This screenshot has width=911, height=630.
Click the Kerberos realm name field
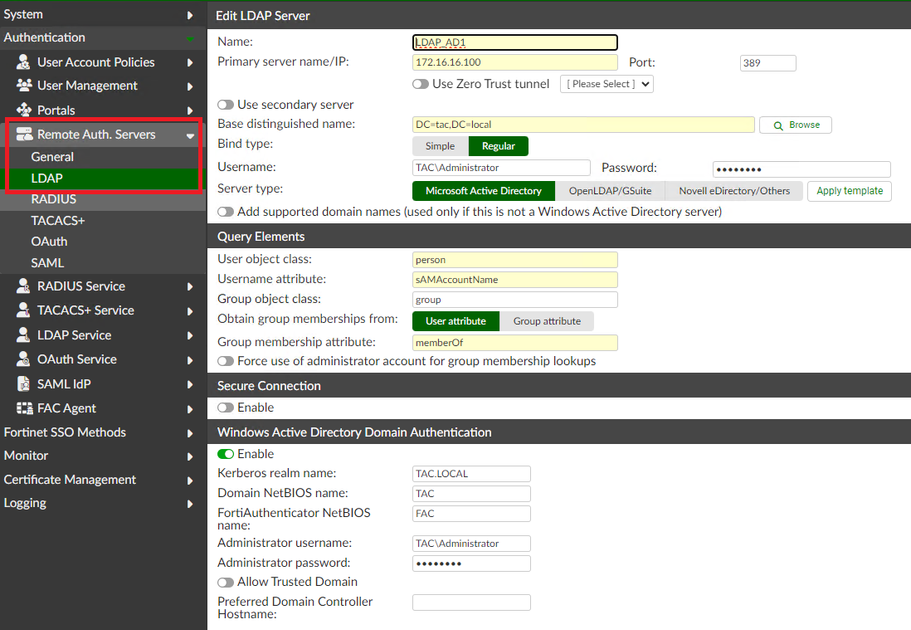471,474
